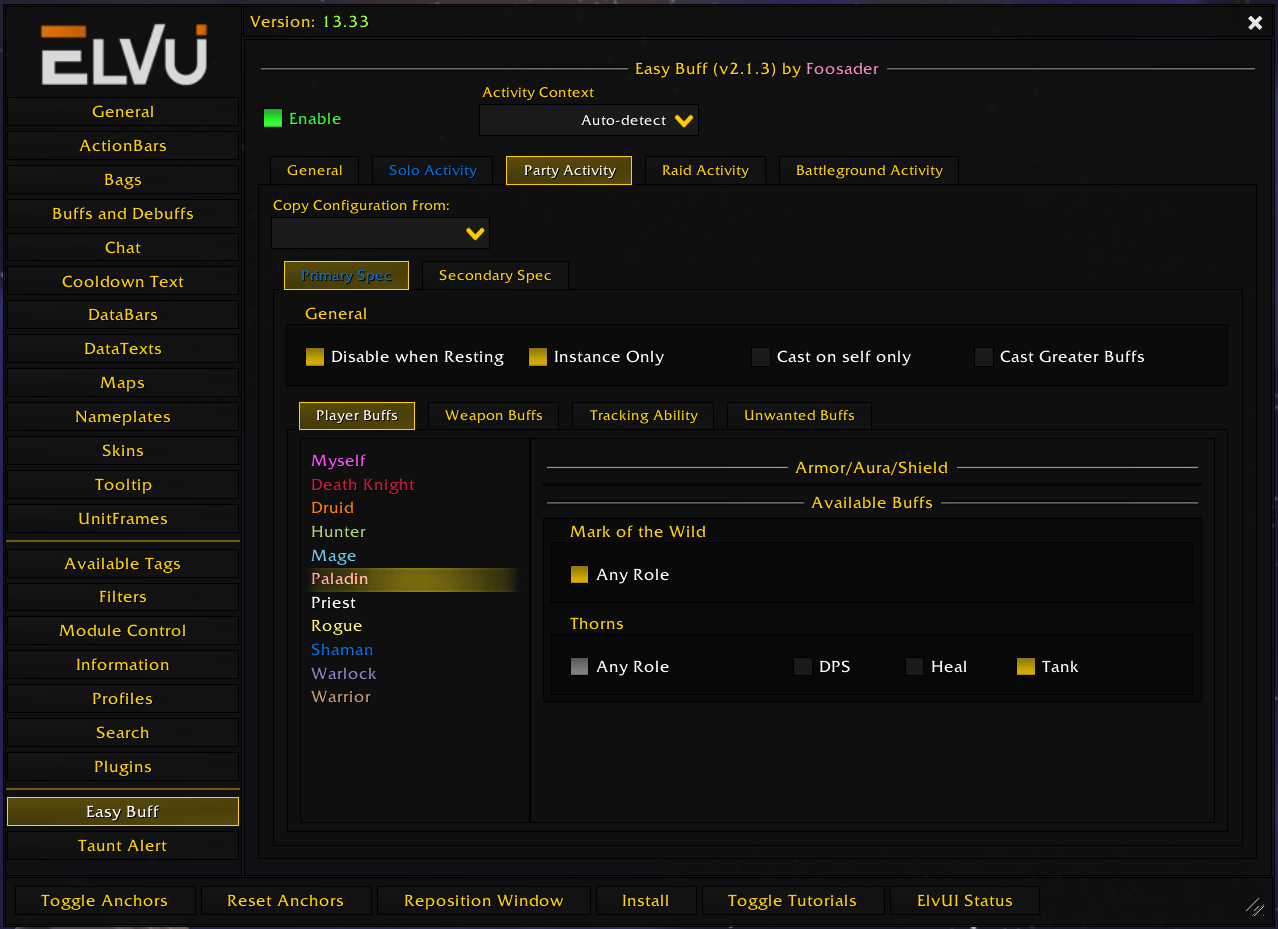The image size is (1278, 929).
Task: Toggle Thorns Any Role checkbox
Action: click(579, 667)
